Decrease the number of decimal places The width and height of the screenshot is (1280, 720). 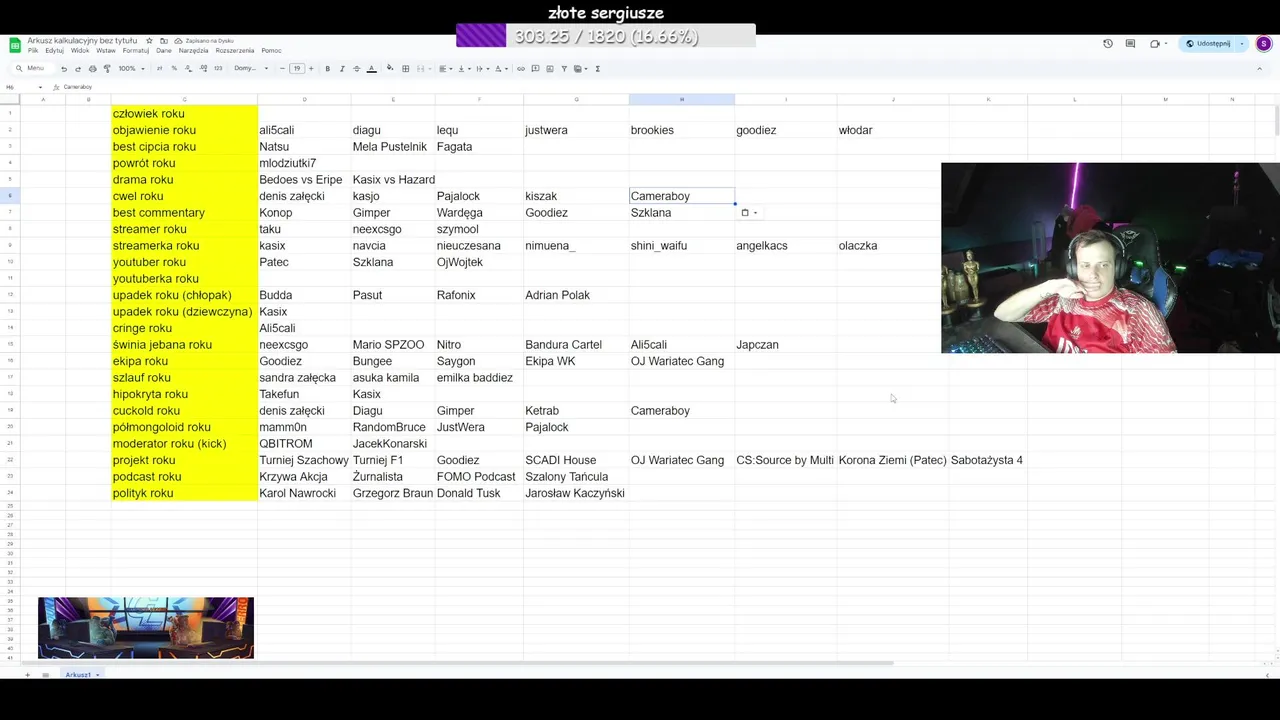pyautogui.click(x=188, y=69)
